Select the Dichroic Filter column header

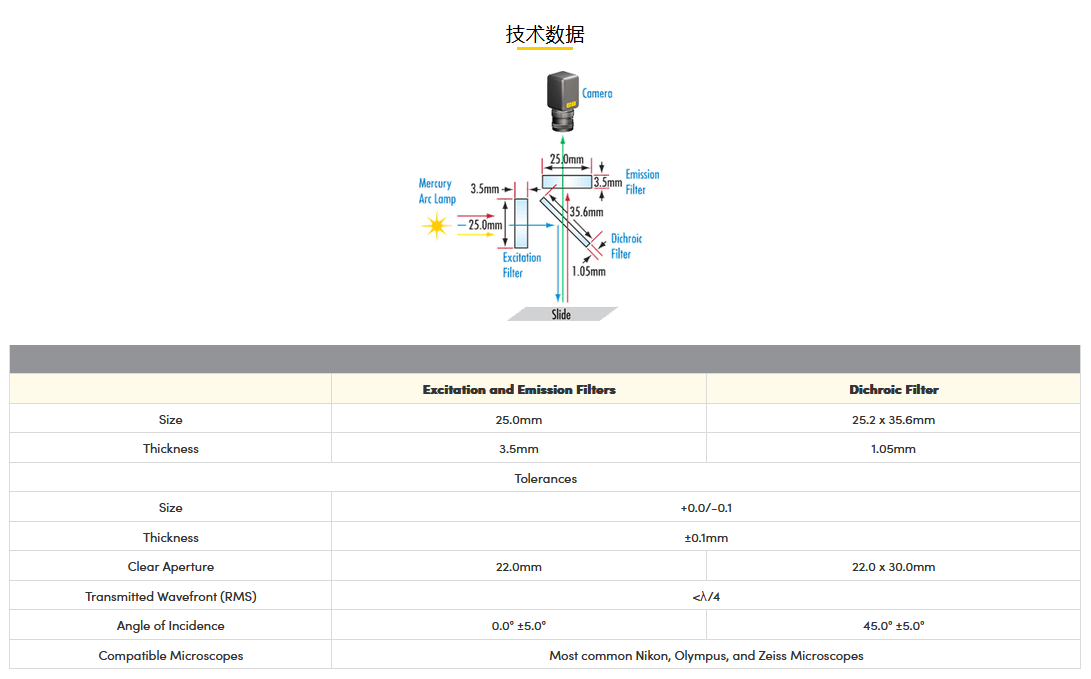click(x=893, y=390)
